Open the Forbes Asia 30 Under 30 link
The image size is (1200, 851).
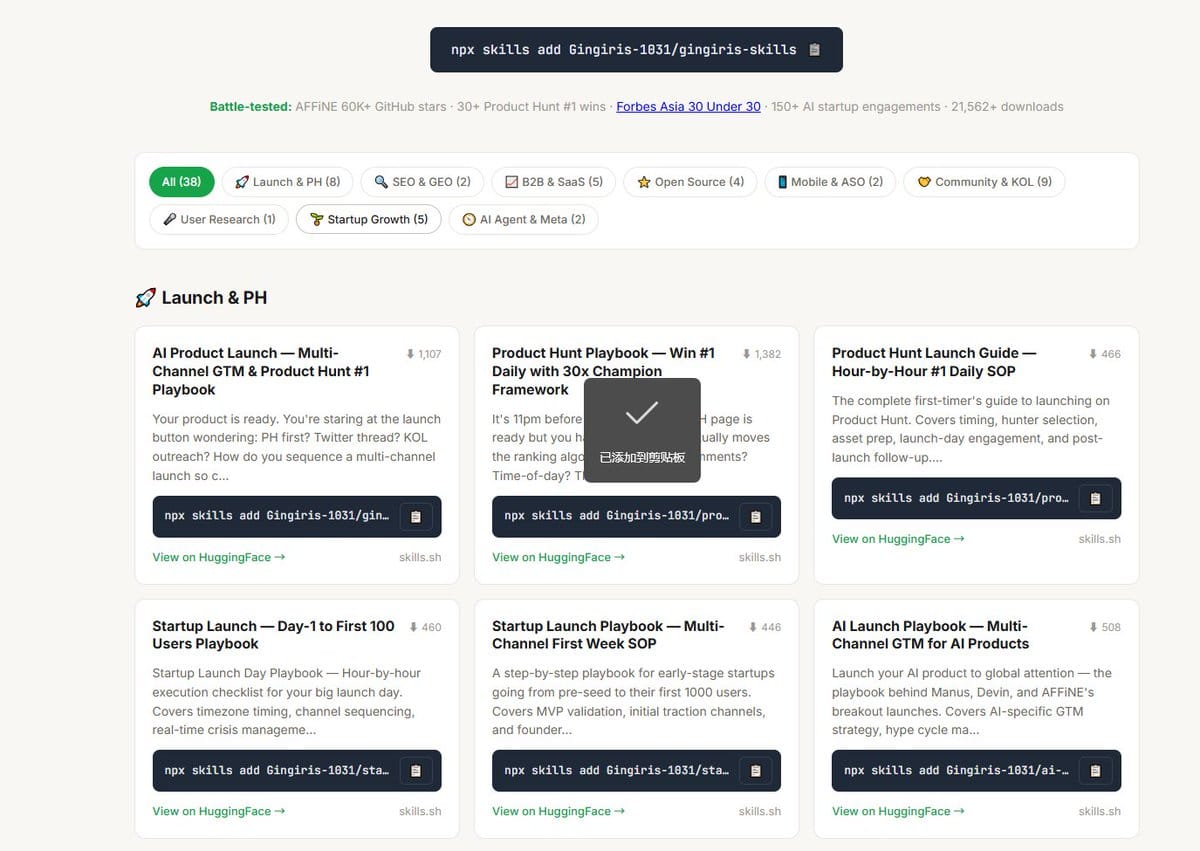688,106
